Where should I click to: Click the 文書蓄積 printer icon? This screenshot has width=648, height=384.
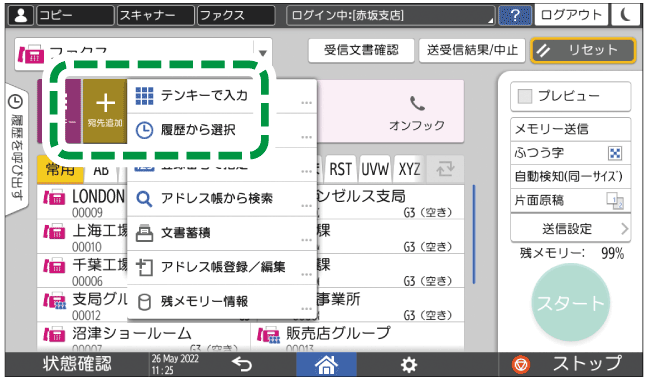144,234
